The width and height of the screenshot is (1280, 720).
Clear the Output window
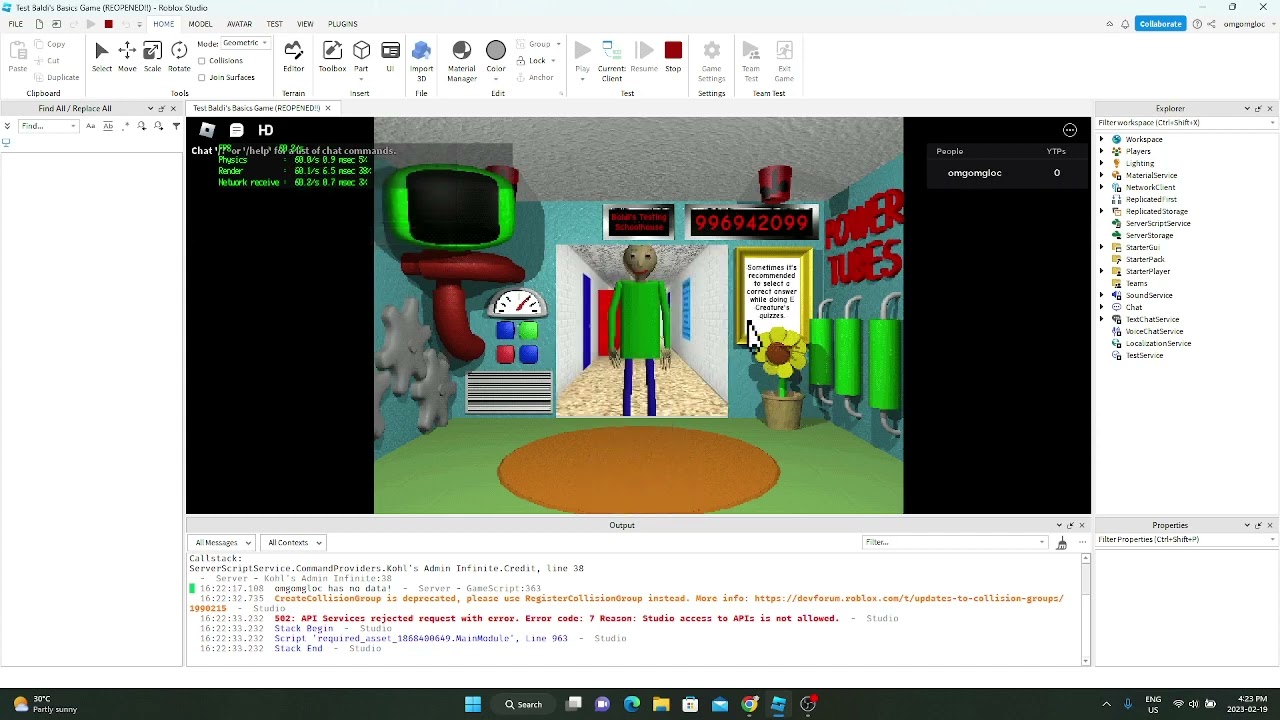pos(1062,543)
